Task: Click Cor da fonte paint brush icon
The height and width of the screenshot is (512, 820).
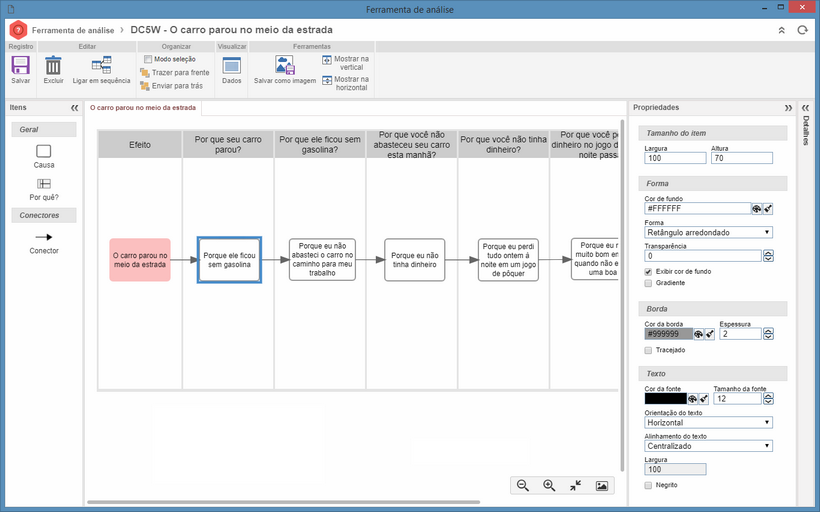Action: point(704,399)
